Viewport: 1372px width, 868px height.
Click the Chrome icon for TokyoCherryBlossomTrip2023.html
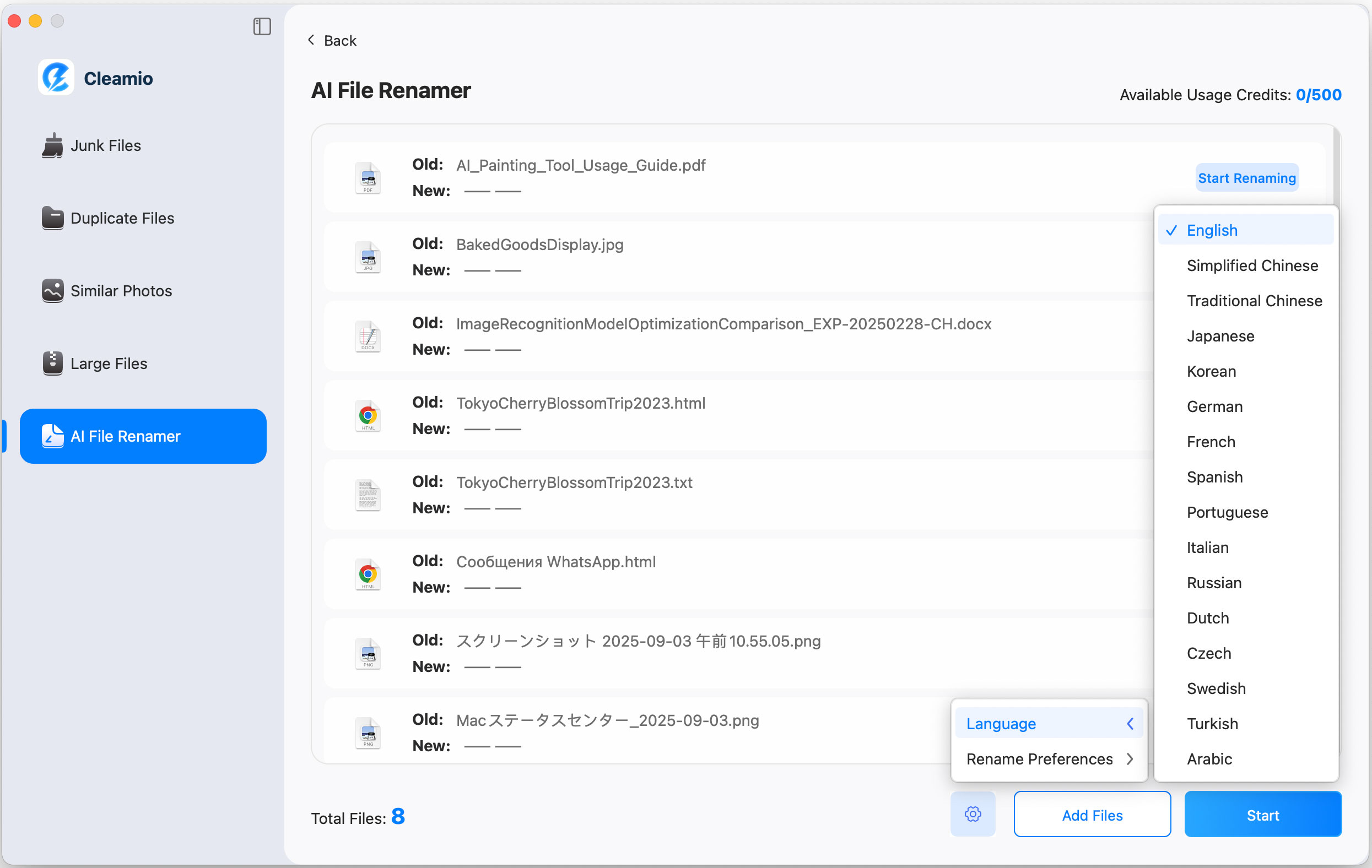pos(368,415)
